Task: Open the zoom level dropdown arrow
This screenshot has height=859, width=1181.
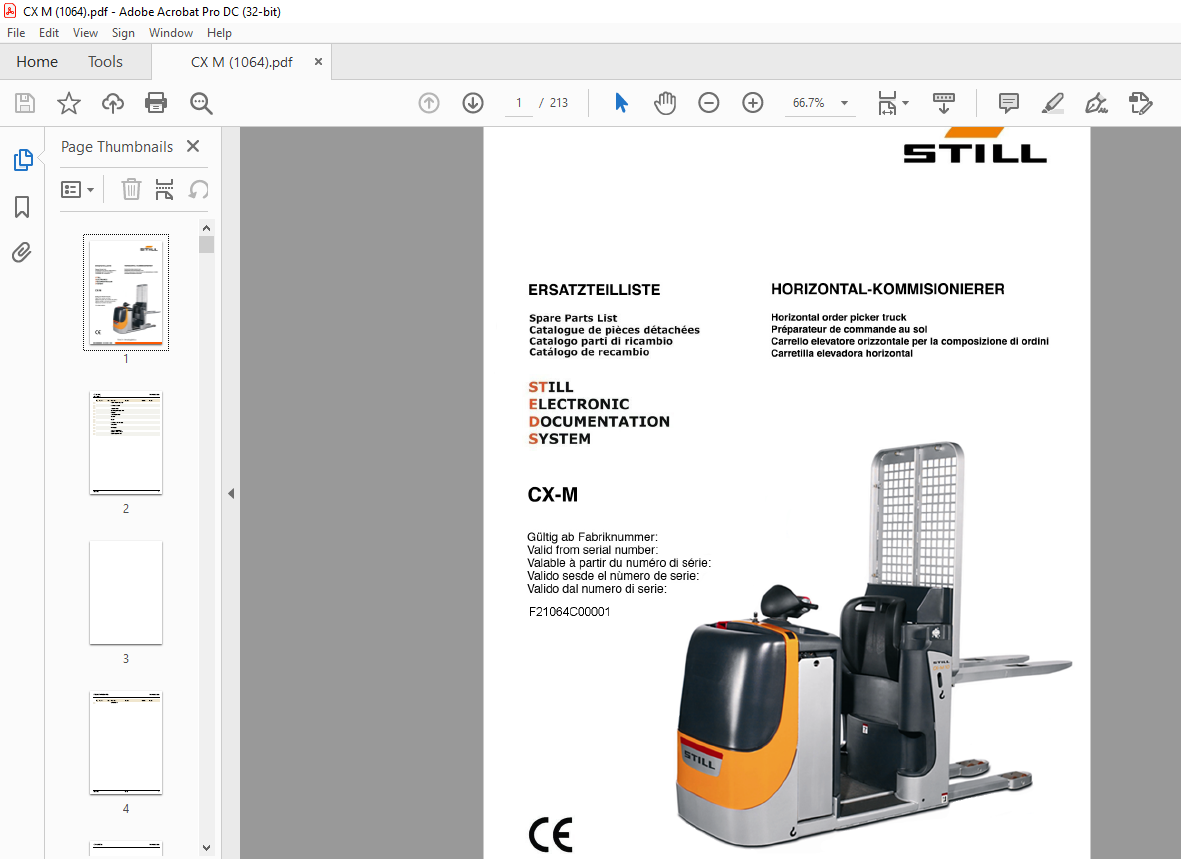Action: click(844, 103)
